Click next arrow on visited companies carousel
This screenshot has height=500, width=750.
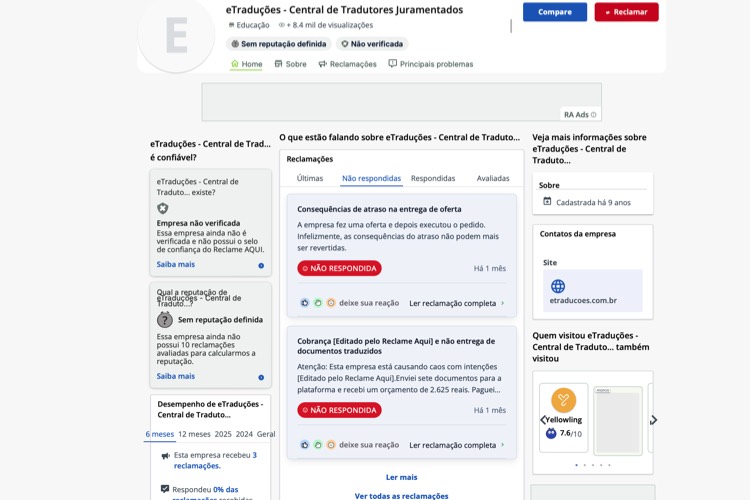(653, 420)
